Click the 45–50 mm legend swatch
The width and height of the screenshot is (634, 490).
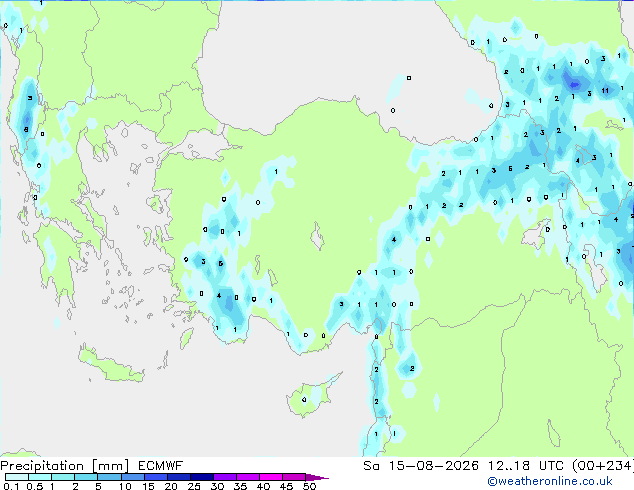click(293, 477)
